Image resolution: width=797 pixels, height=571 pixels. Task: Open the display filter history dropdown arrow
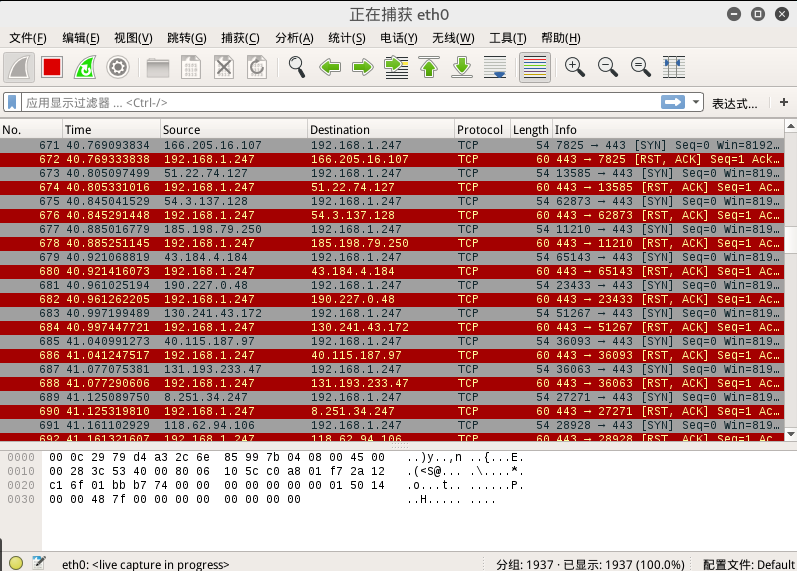(x=695, y=102)
